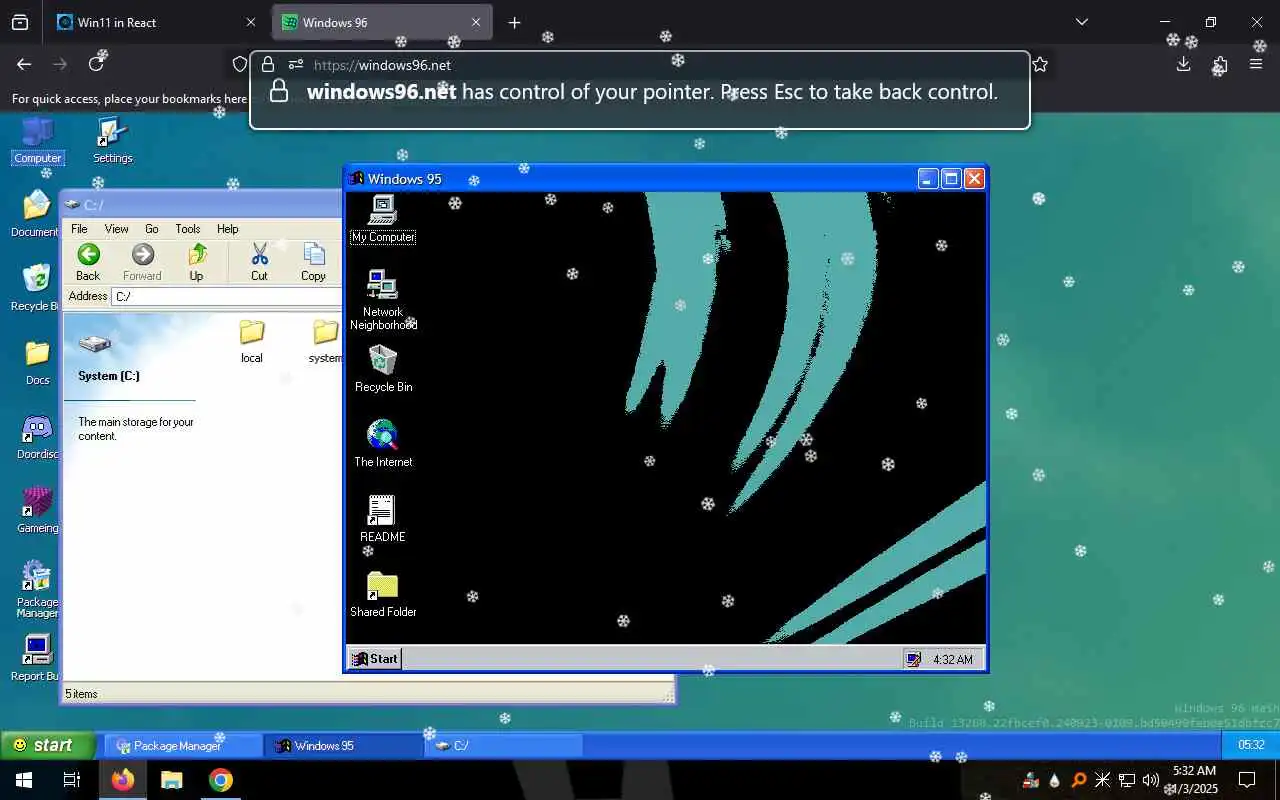Open My Computer icon in Windows 95
This screenshot has width=1280, height=800.
383,218
